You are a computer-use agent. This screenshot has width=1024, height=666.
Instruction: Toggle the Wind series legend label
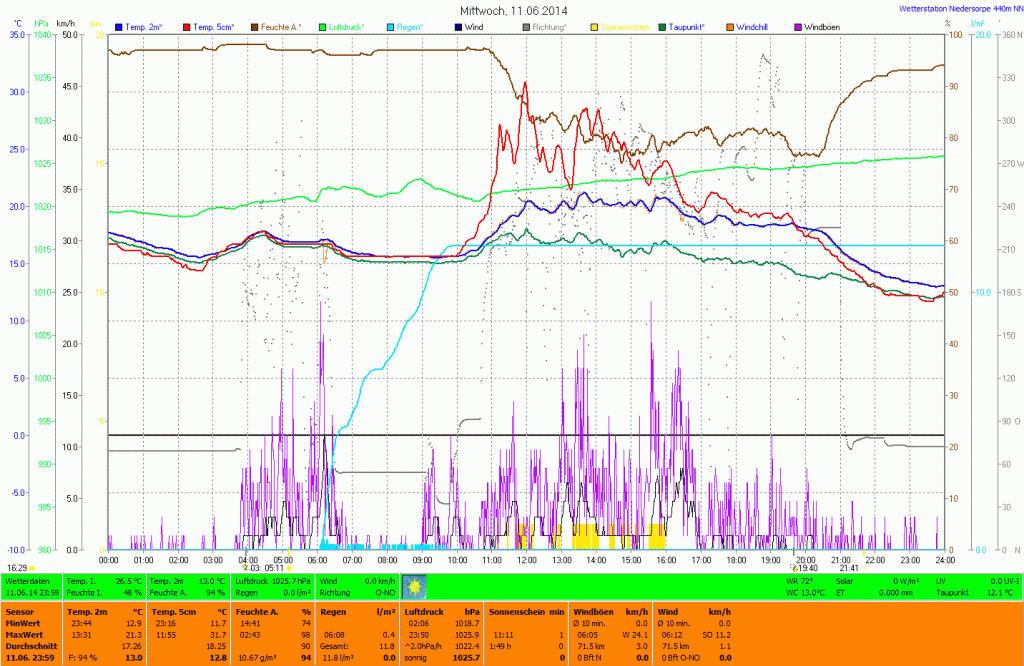[x=479, y=26]
